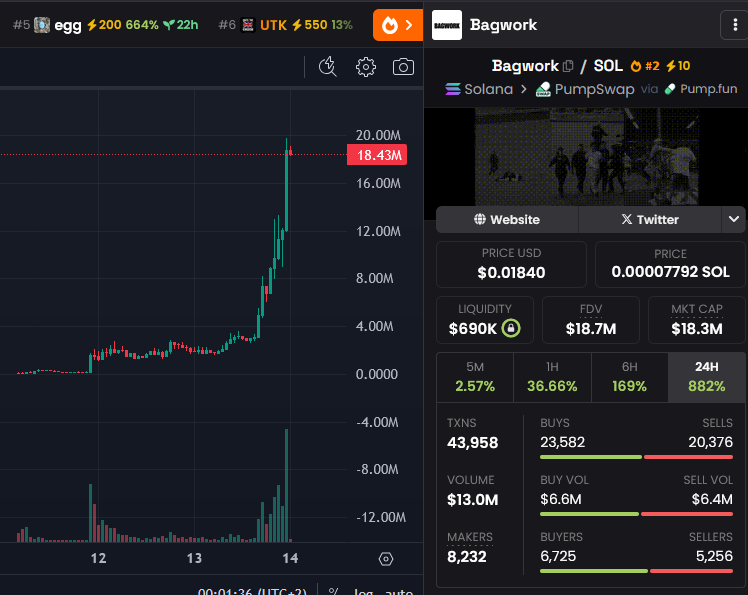Open the quick replay search icon
The height and width of the screenshot is (595, 748).
(x=328, y=67)
